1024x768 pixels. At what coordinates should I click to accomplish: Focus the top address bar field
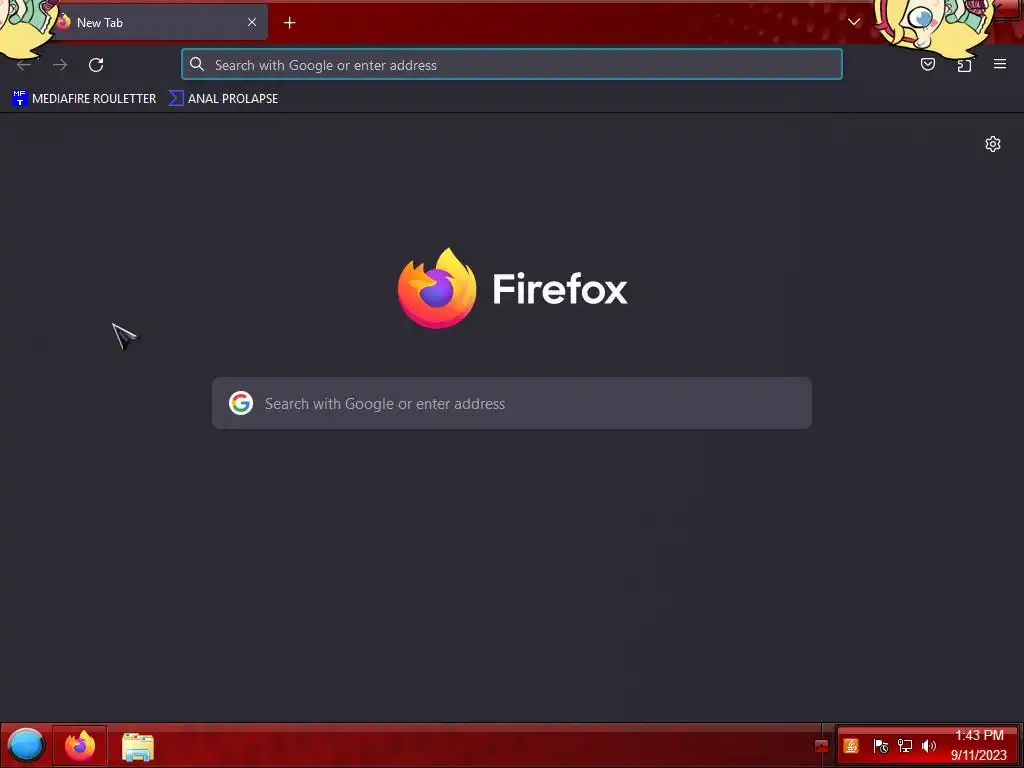tap(512, 65)
